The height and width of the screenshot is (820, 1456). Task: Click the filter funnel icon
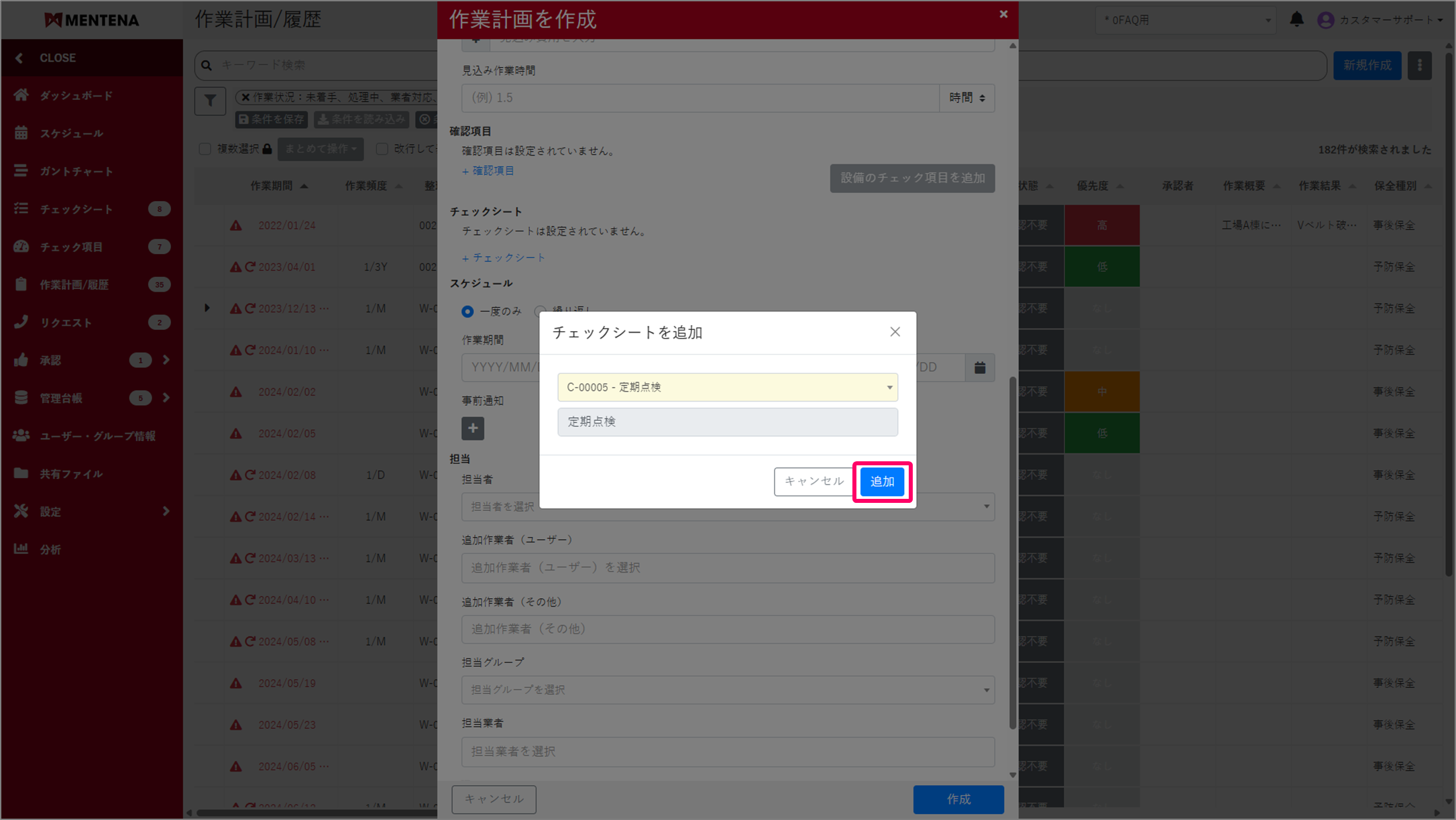pos(210,101)
